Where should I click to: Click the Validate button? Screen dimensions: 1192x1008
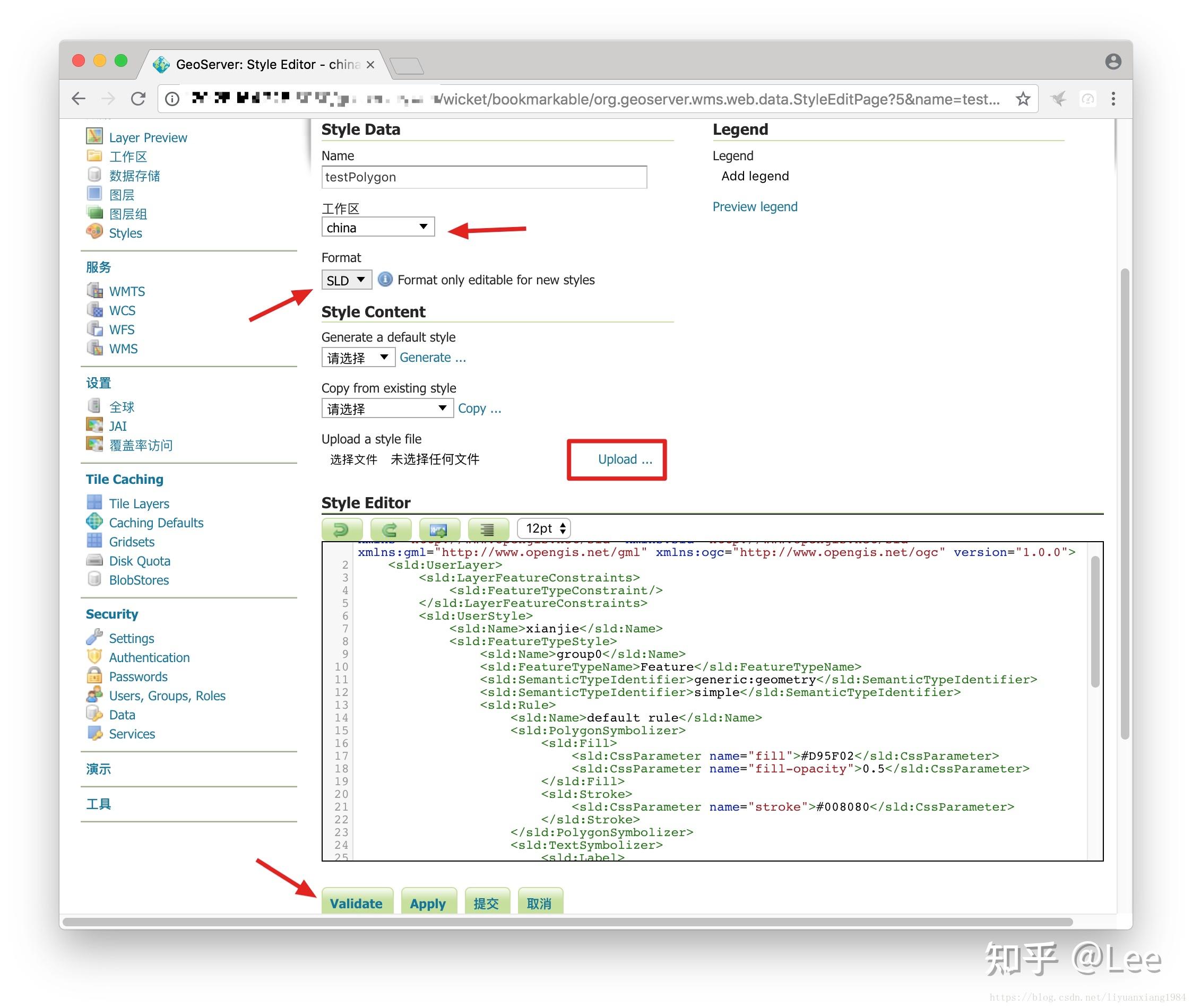point(356,902)
